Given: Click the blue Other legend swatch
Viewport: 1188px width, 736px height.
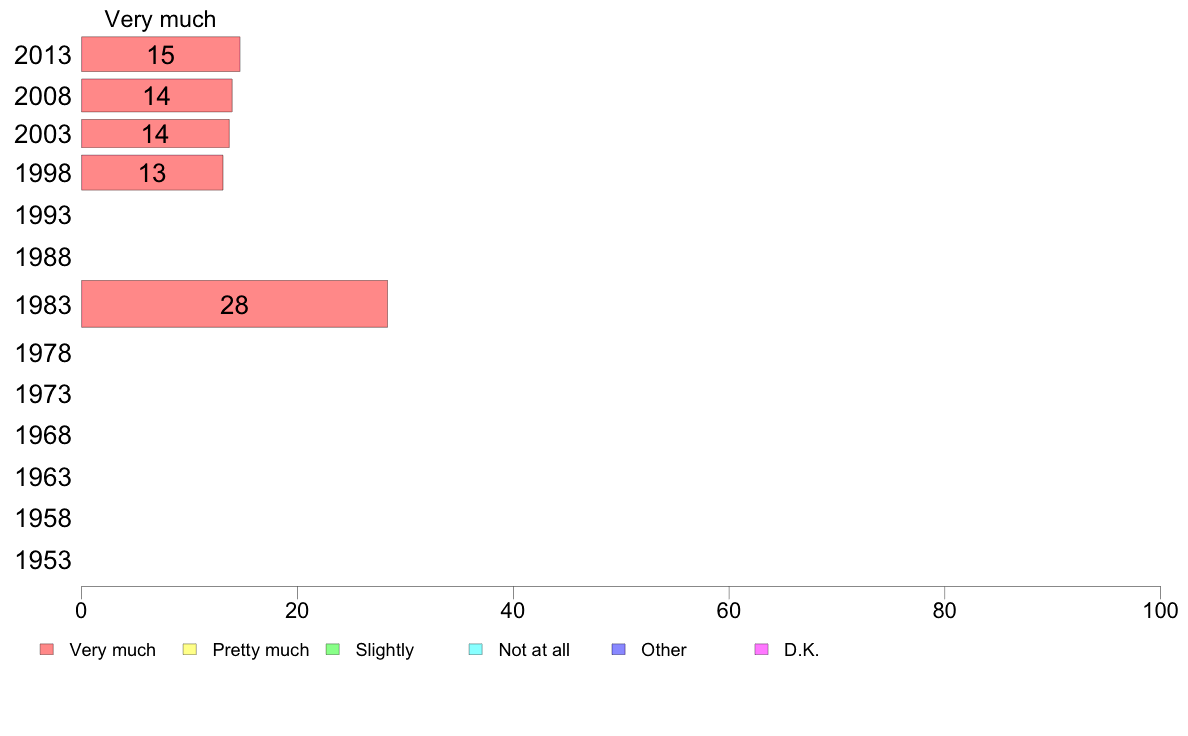Looking at the screenshot, I should pyautogui.click(x=619, y=650).
